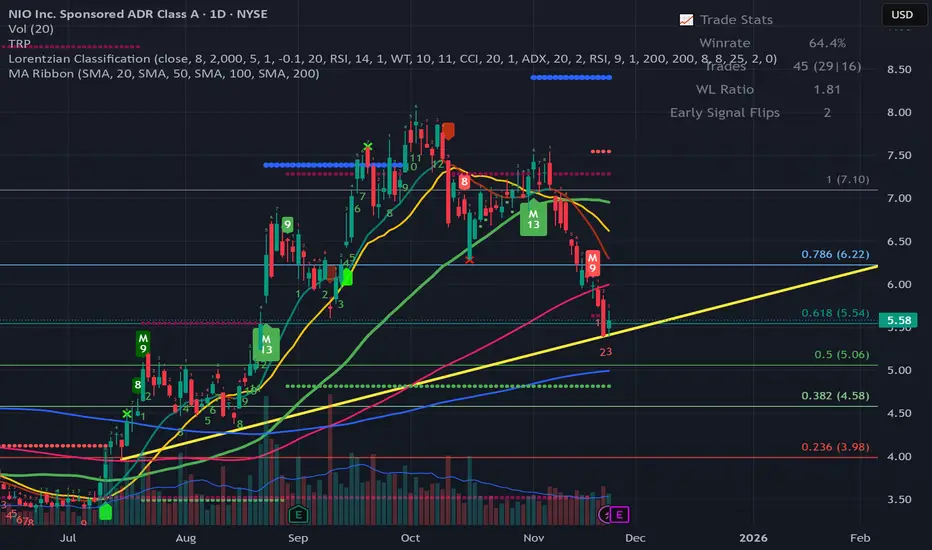Click the WL Ratio value 1.81
Image resolution: width=932 pixels, height=550 pixels.
tap(827, 89)
